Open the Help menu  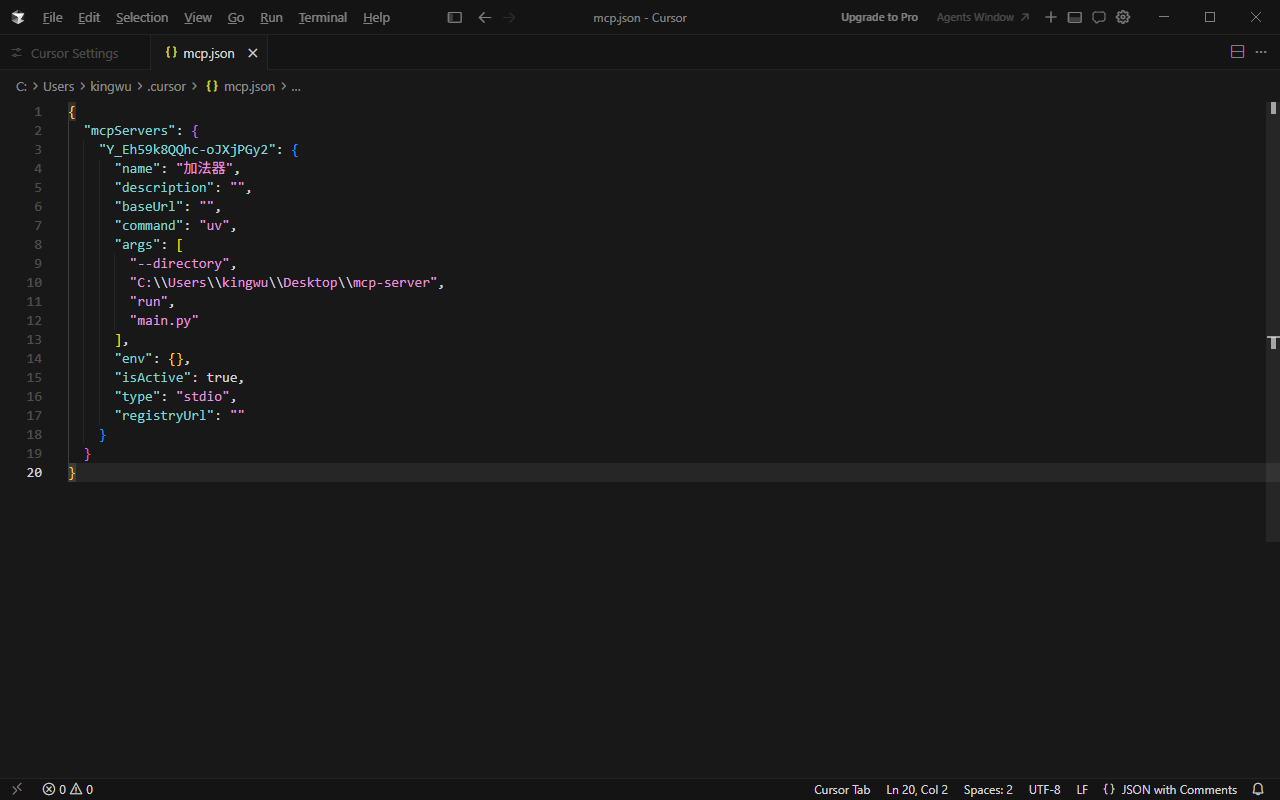coord(376,17)
